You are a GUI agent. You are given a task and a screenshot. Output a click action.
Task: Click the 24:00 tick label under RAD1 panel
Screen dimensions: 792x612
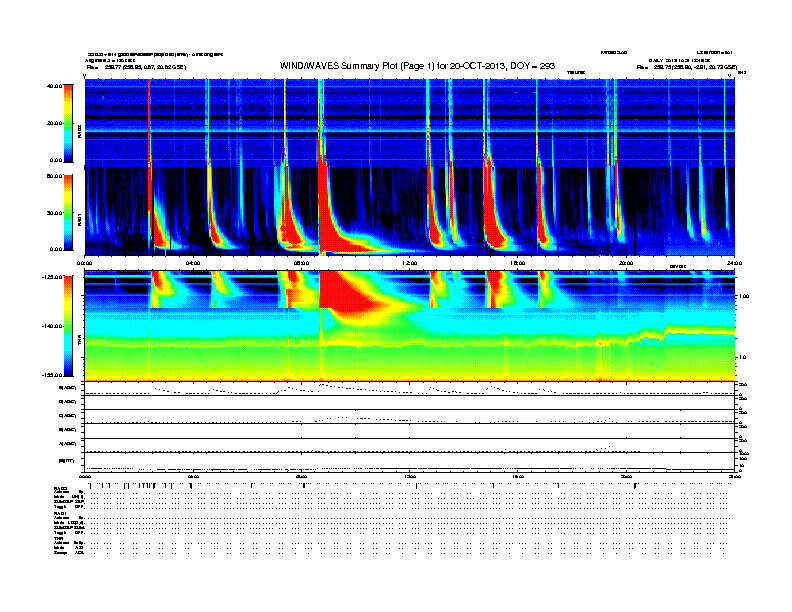point(734,263)
